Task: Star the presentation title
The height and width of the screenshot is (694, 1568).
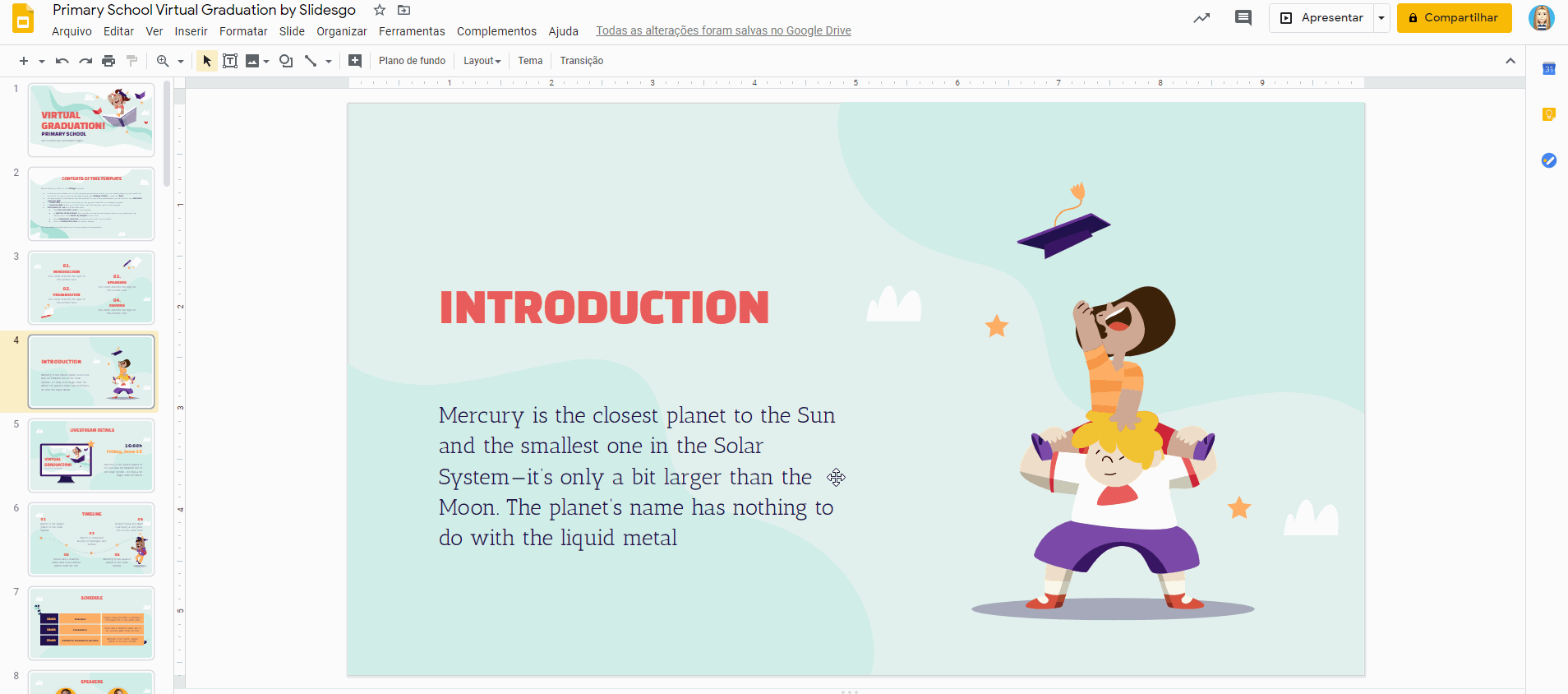Action: click(x=380, y=10)
